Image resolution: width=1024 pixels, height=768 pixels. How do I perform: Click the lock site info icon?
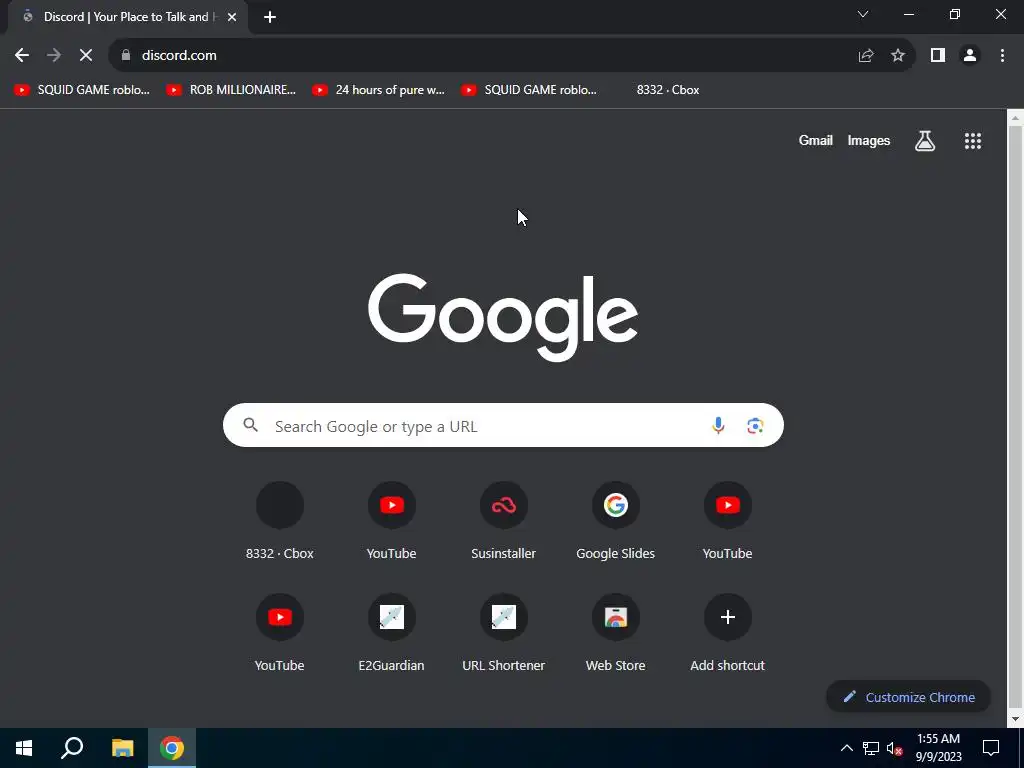pos(126,56)
